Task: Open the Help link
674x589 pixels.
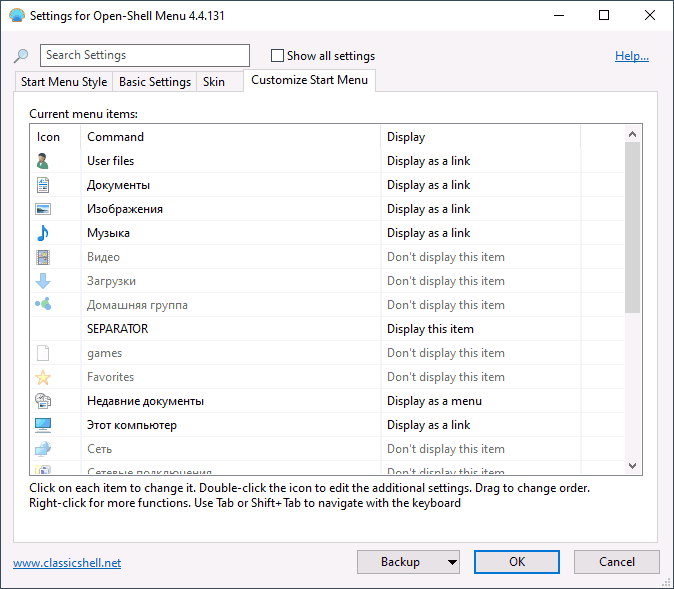Action: pos(631,56)
